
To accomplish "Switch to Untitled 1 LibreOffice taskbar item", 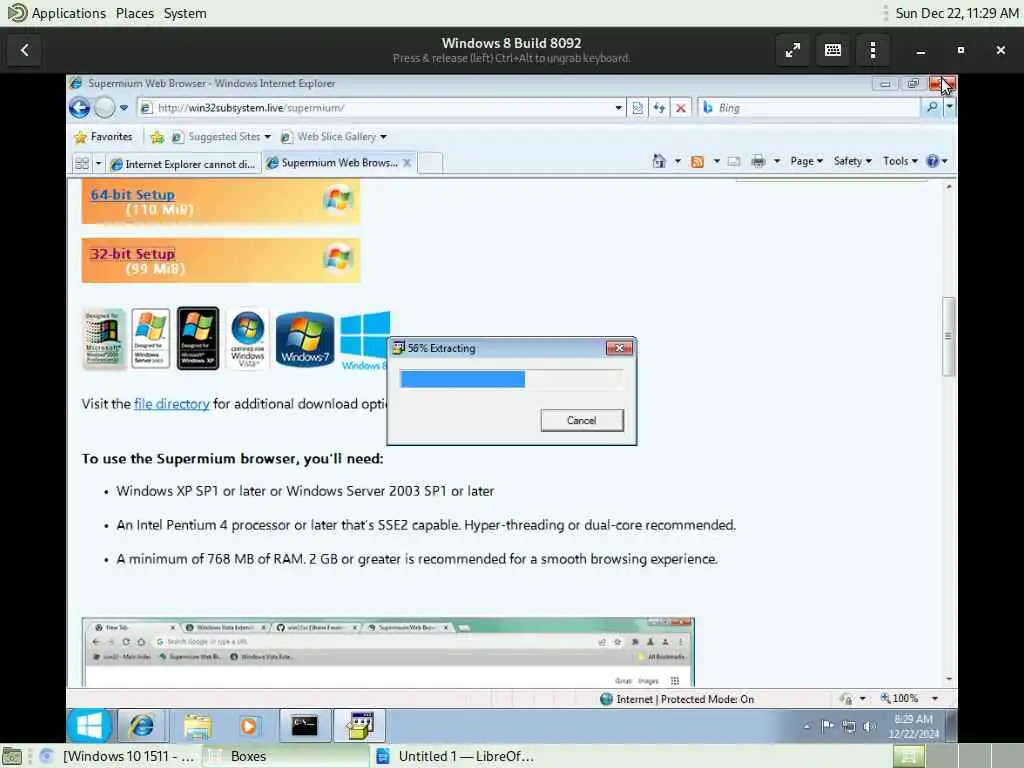I will pos(457,756).
